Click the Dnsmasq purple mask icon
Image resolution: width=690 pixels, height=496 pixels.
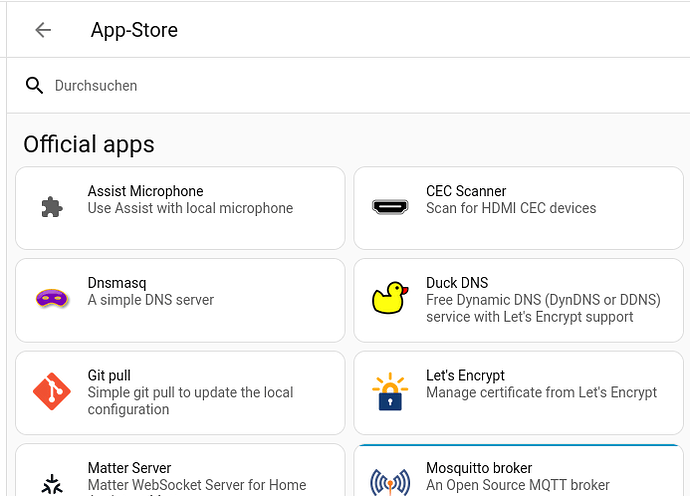click(52, 299)
